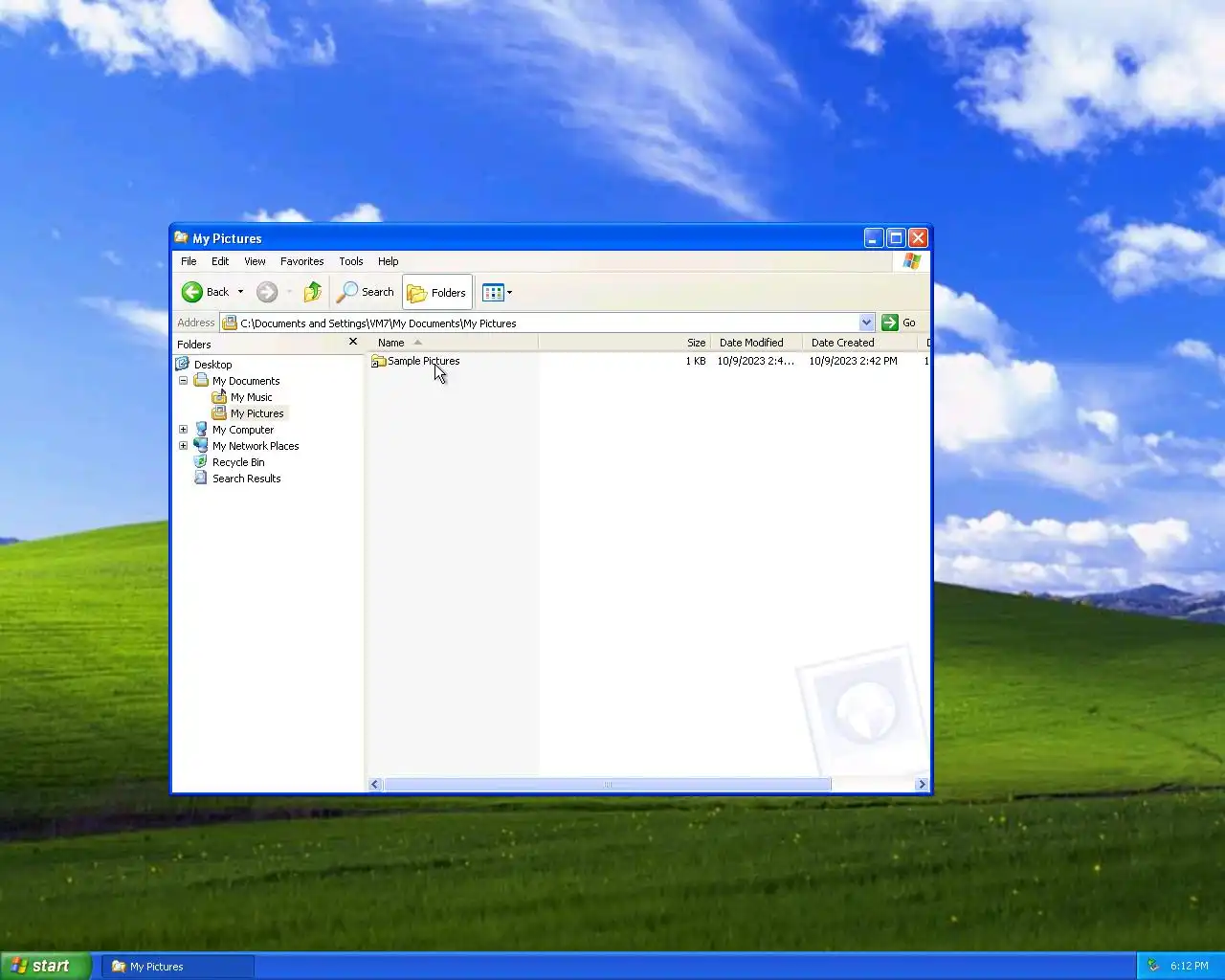Screen dimensions: 1225x980
Task: Click the horizontal scrollbar thumb
Action: pos(607,785)
